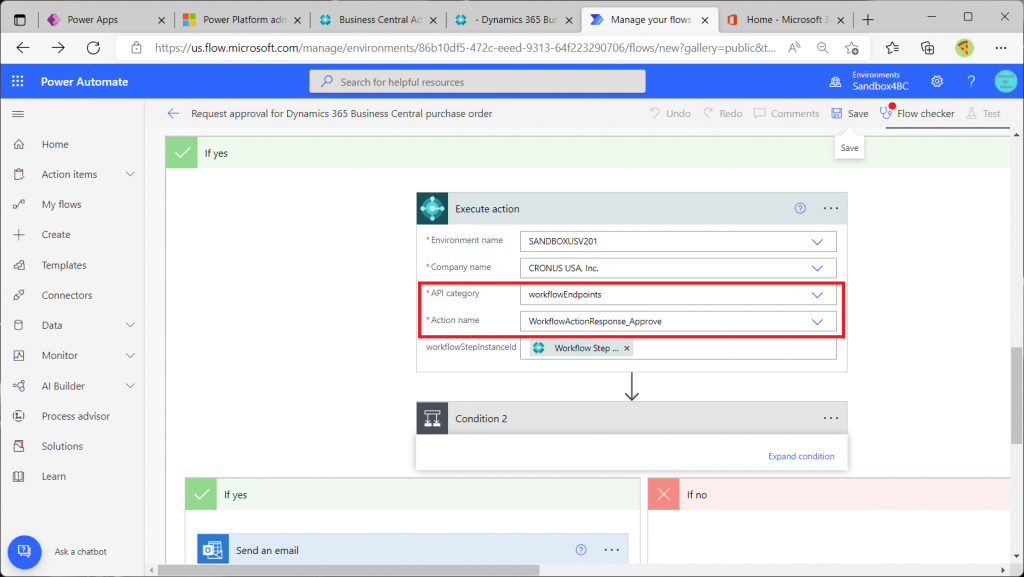Click the Ask a chatbot button
Image resolution: width=1024 pixels, height=577 pixels.
coord(24,552)
